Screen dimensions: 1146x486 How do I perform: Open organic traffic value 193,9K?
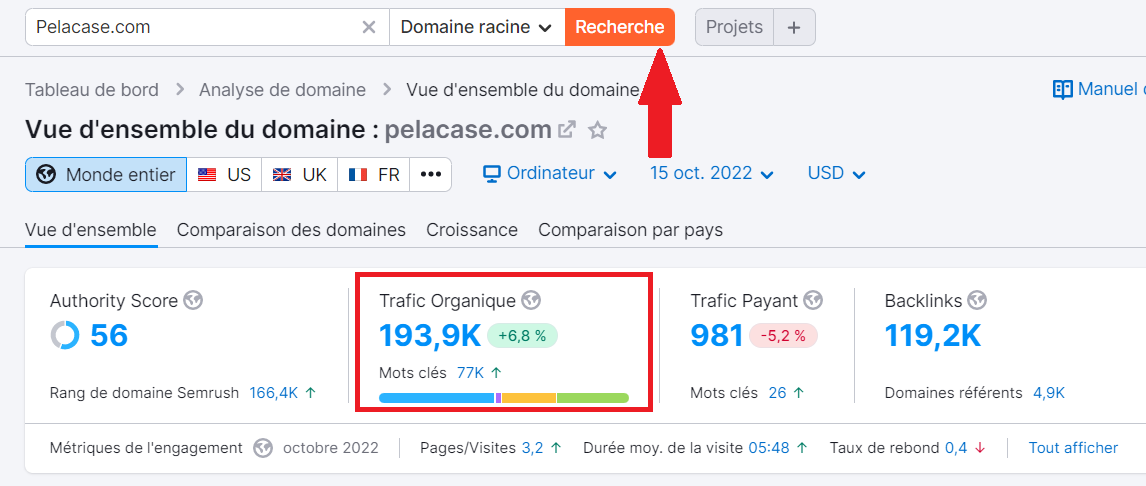pos(430,335)
